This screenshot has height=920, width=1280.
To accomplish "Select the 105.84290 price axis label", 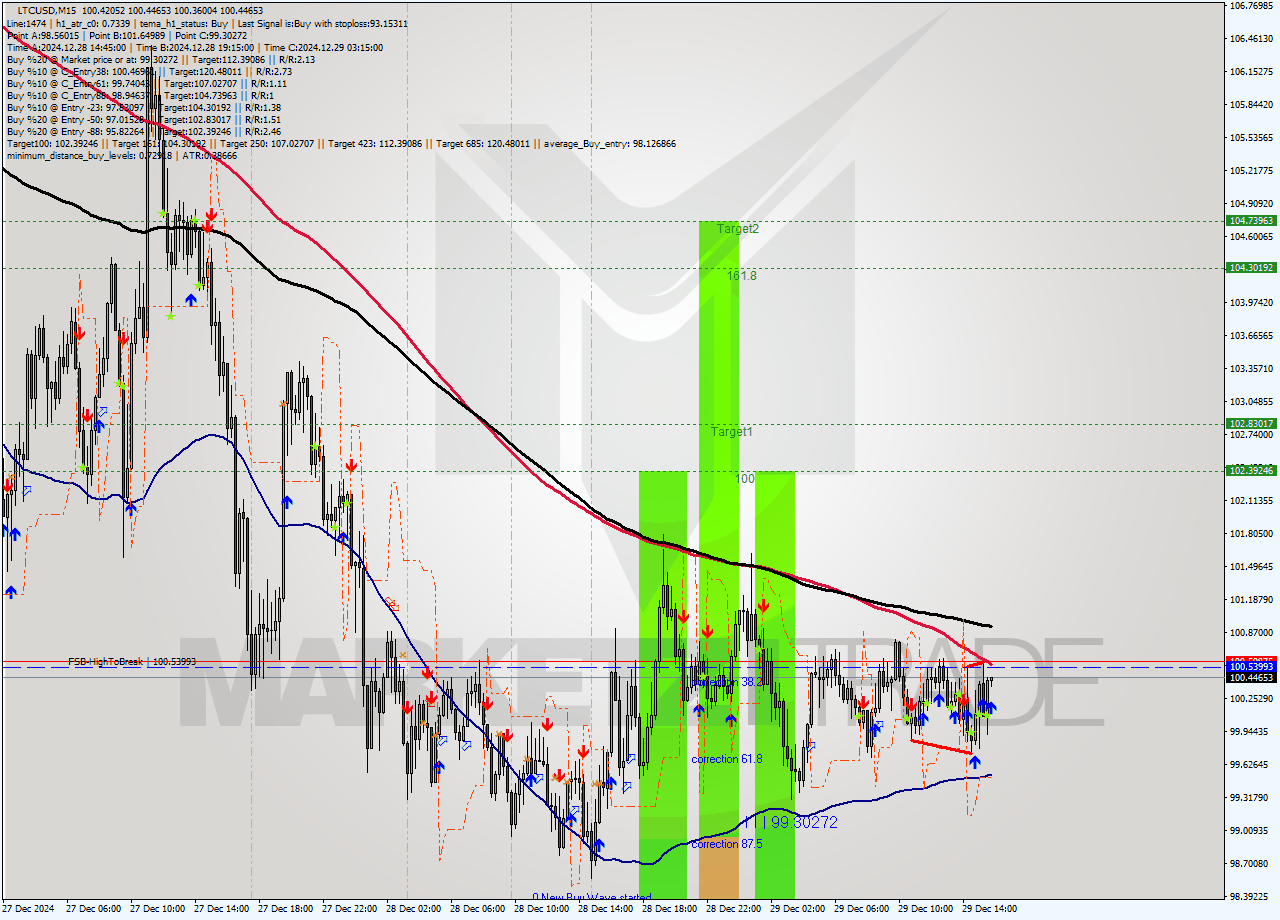I will click(1252, 104).
